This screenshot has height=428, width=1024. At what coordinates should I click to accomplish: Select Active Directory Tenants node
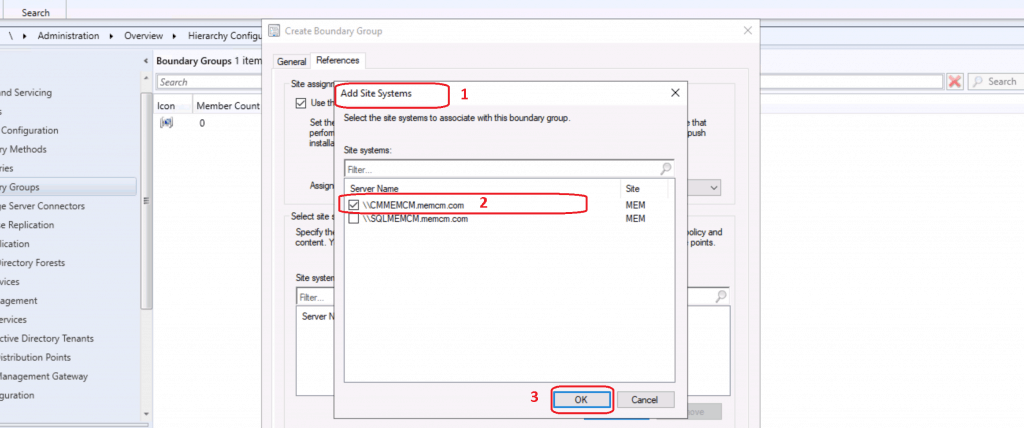(x=47, y=338)
